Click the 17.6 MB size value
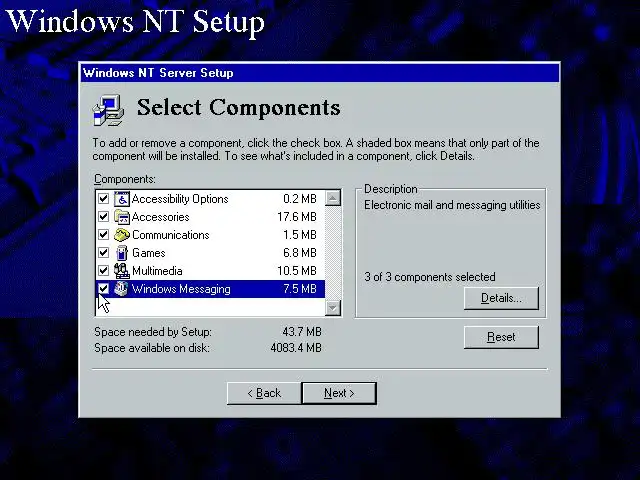640x480 pixels. pyautogui.click(x=297, y=217)
